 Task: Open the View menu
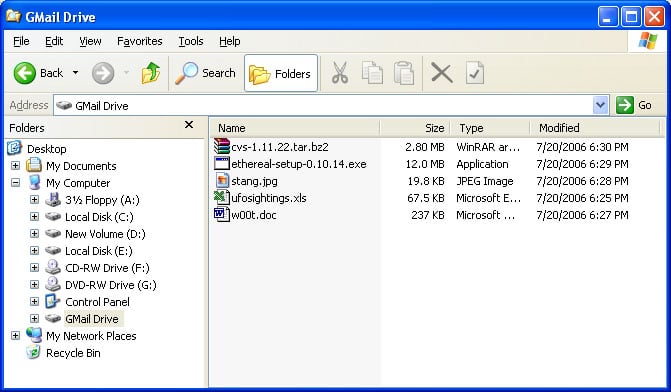90,41
